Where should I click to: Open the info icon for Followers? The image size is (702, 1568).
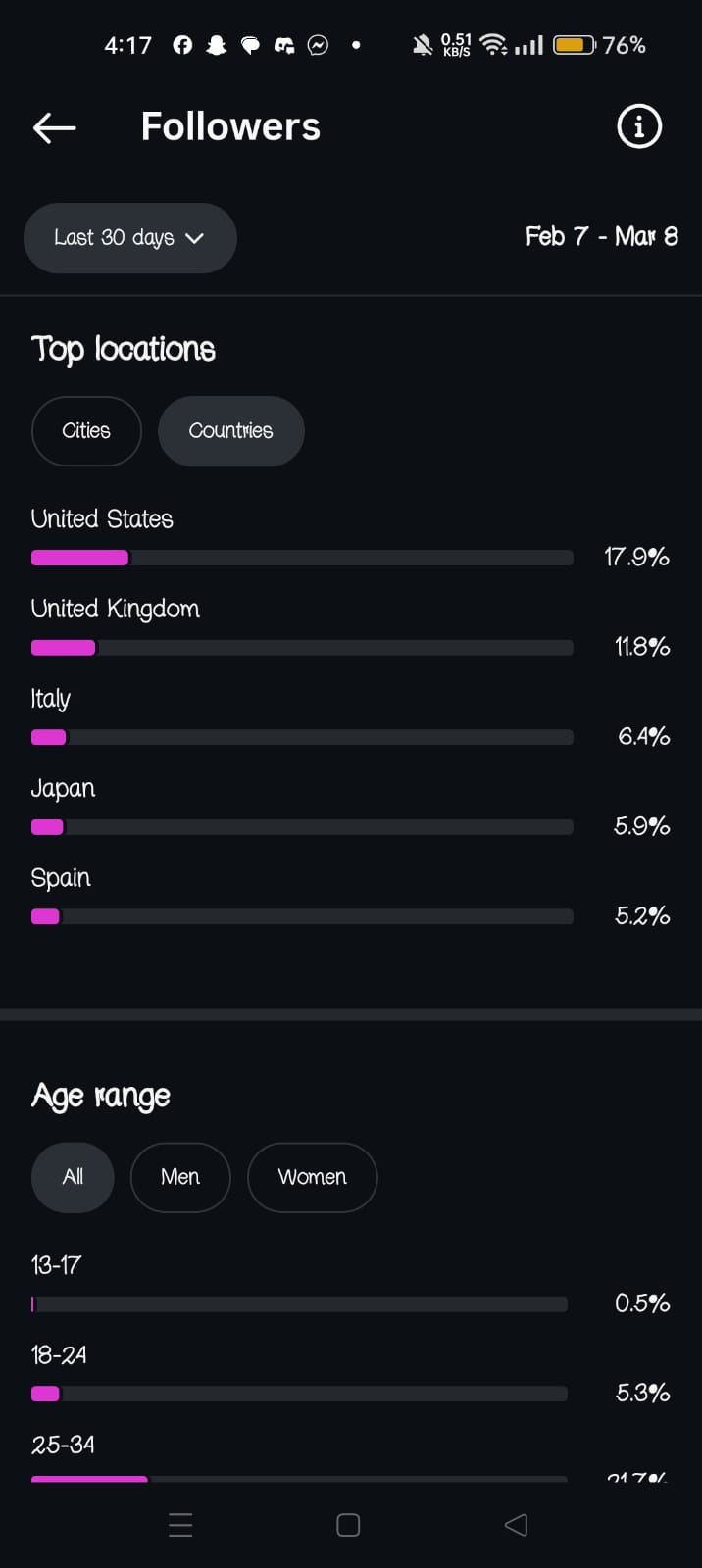(639, 126)
